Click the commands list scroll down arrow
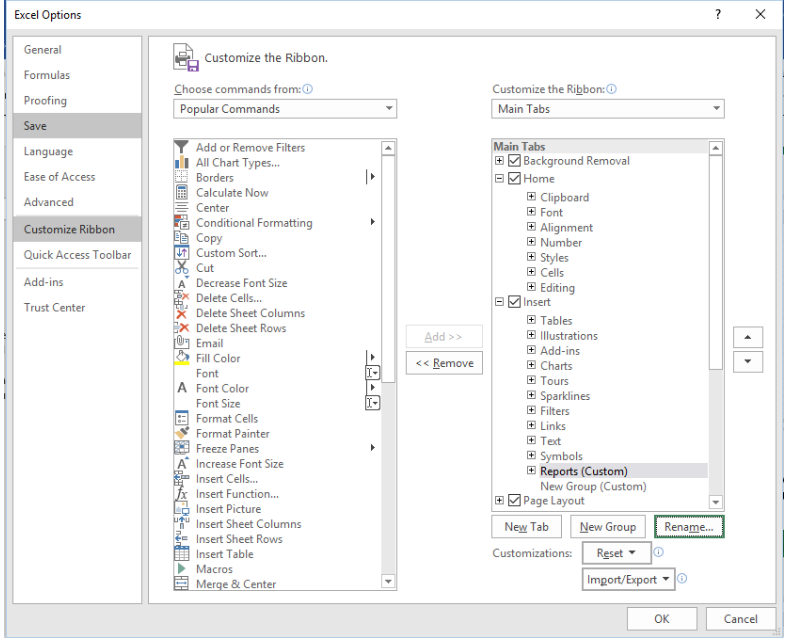This screenshot has width=787, height=638. [388, 581]
